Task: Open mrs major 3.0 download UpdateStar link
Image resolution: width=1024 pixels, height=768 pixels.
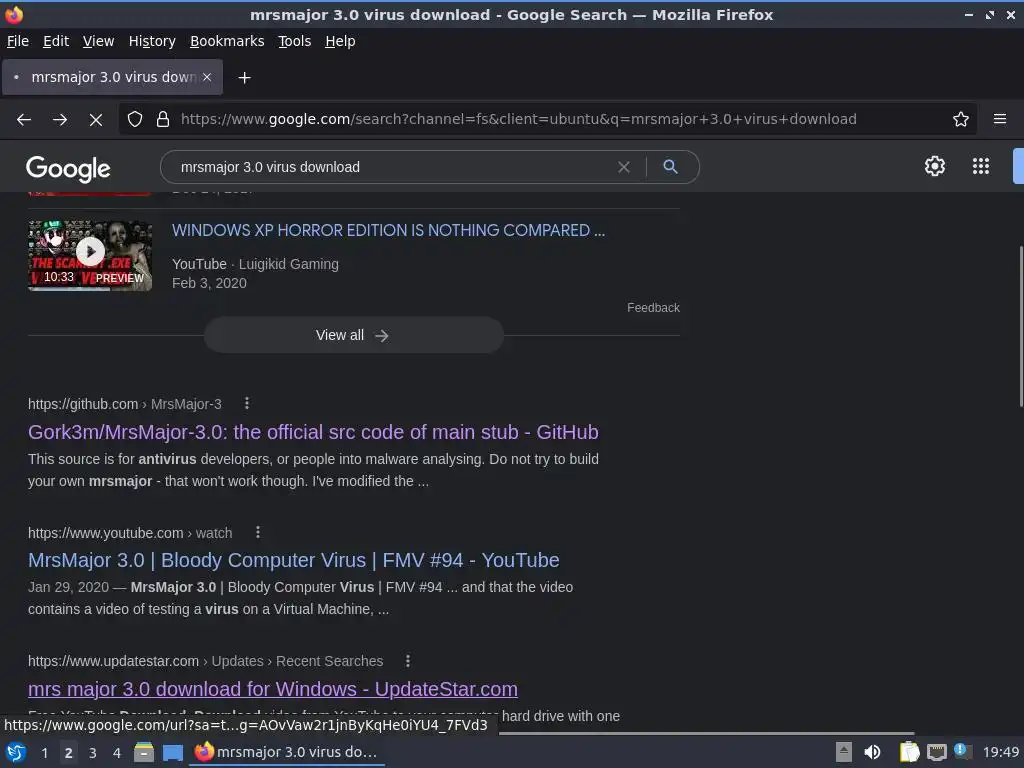Action: 273,689
